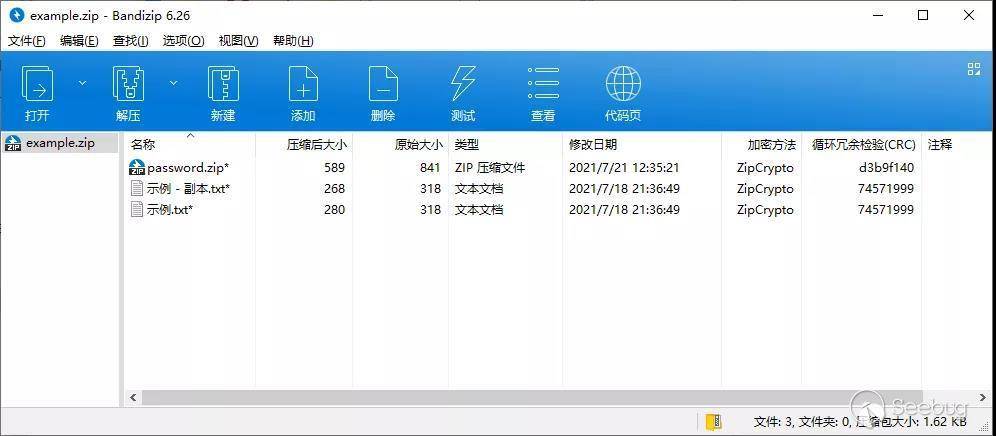
Task: Click compressed size 280 cell
Action: (x=334, y=210)
